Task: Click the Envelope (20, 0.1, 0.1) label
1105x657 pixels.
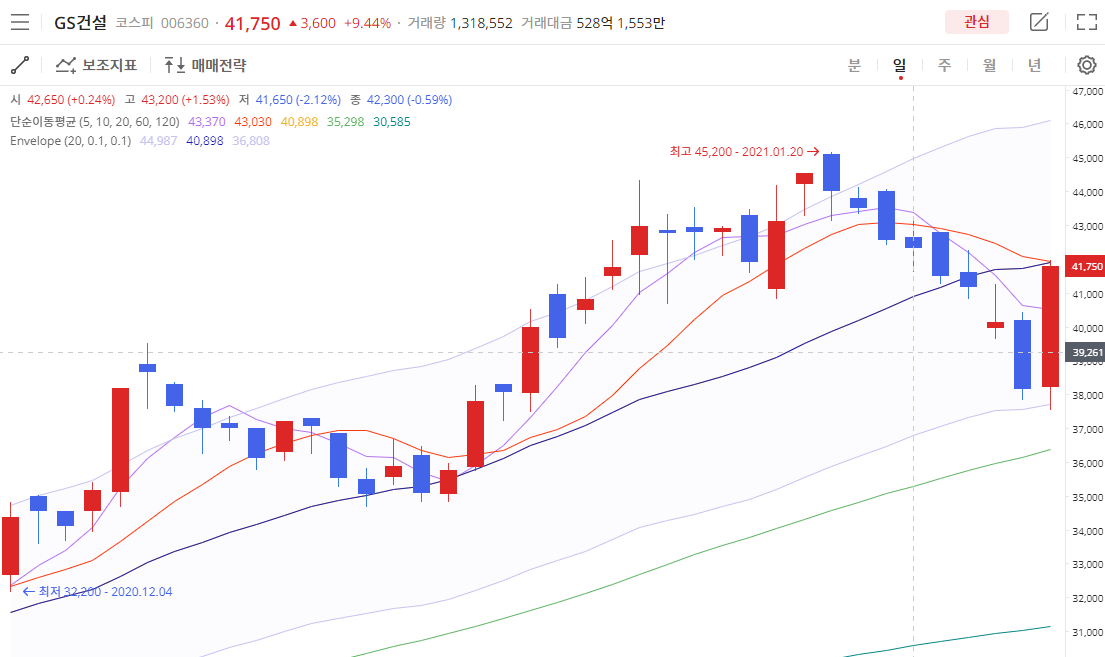Action: (70, 141)
